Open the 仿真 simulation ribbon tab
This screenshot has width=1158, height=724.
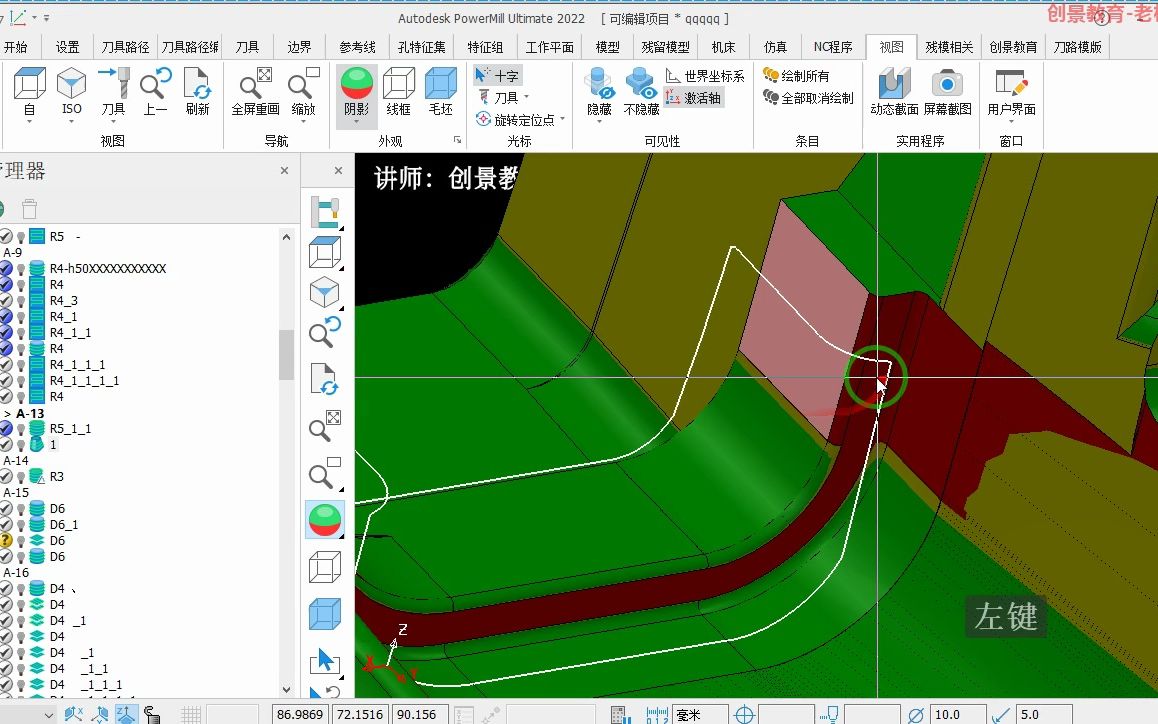775,47
